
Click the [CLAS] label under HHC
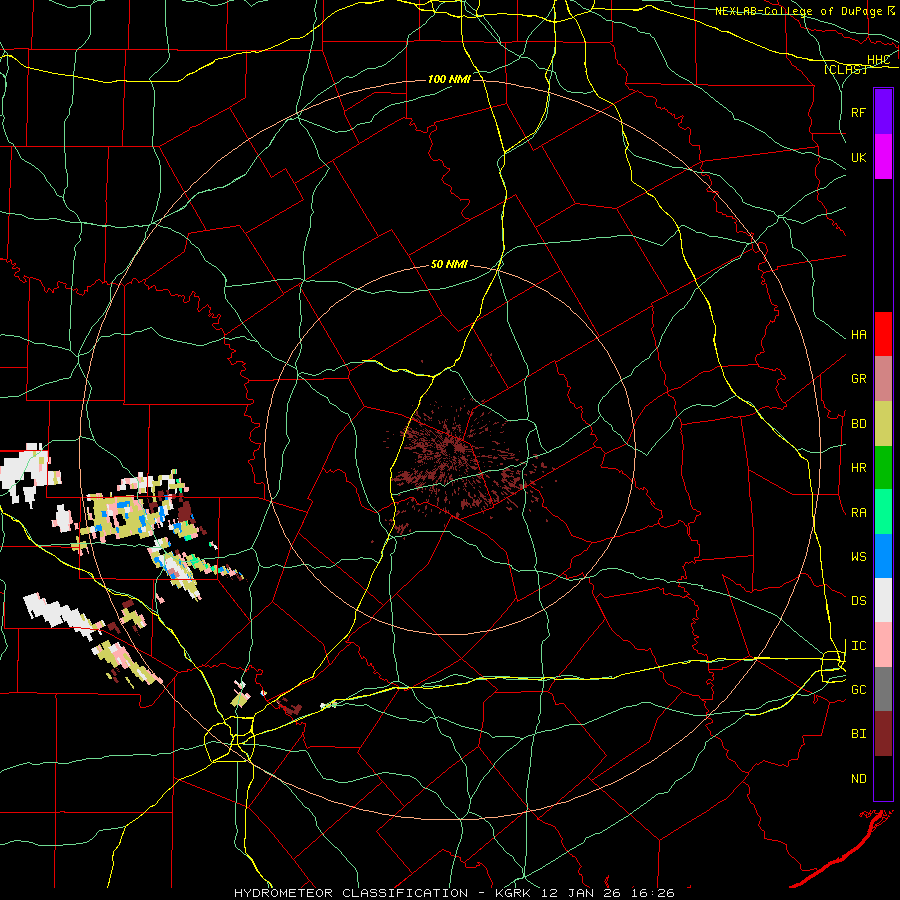[x=845, y=69]
